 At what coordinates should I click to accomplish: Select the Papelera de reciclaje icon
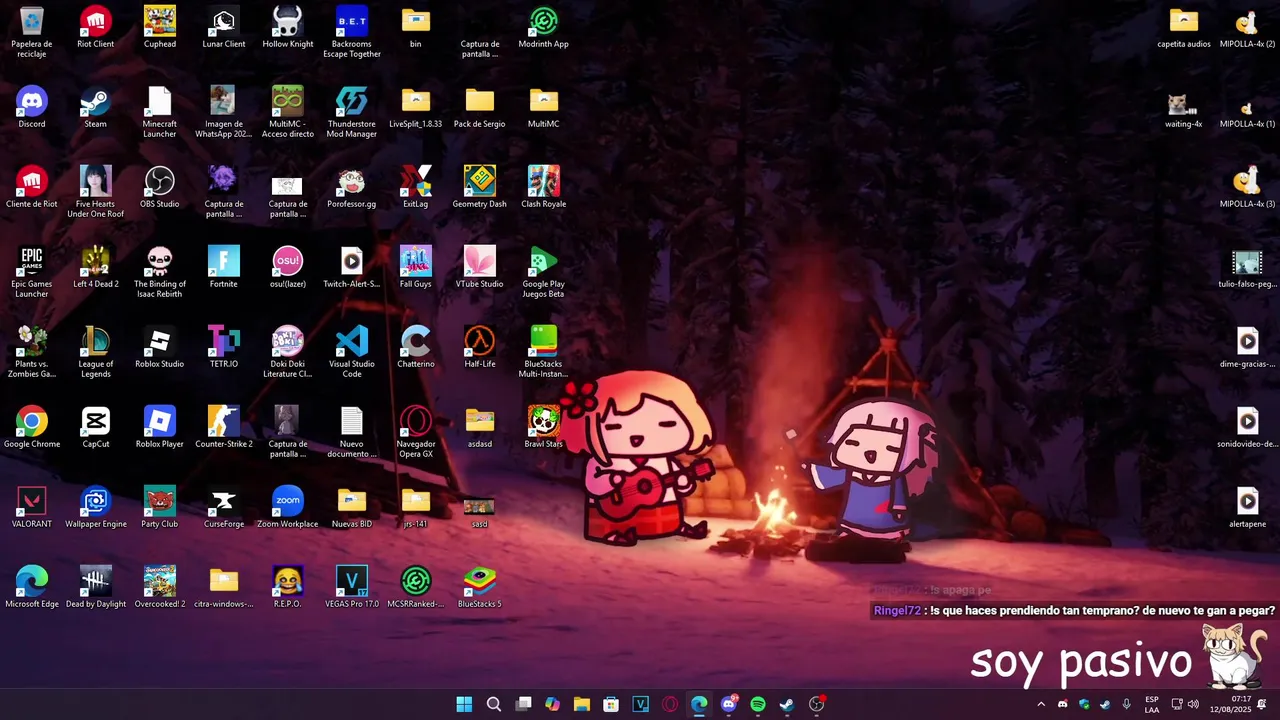pyautogui.click(x=32, y=32)
